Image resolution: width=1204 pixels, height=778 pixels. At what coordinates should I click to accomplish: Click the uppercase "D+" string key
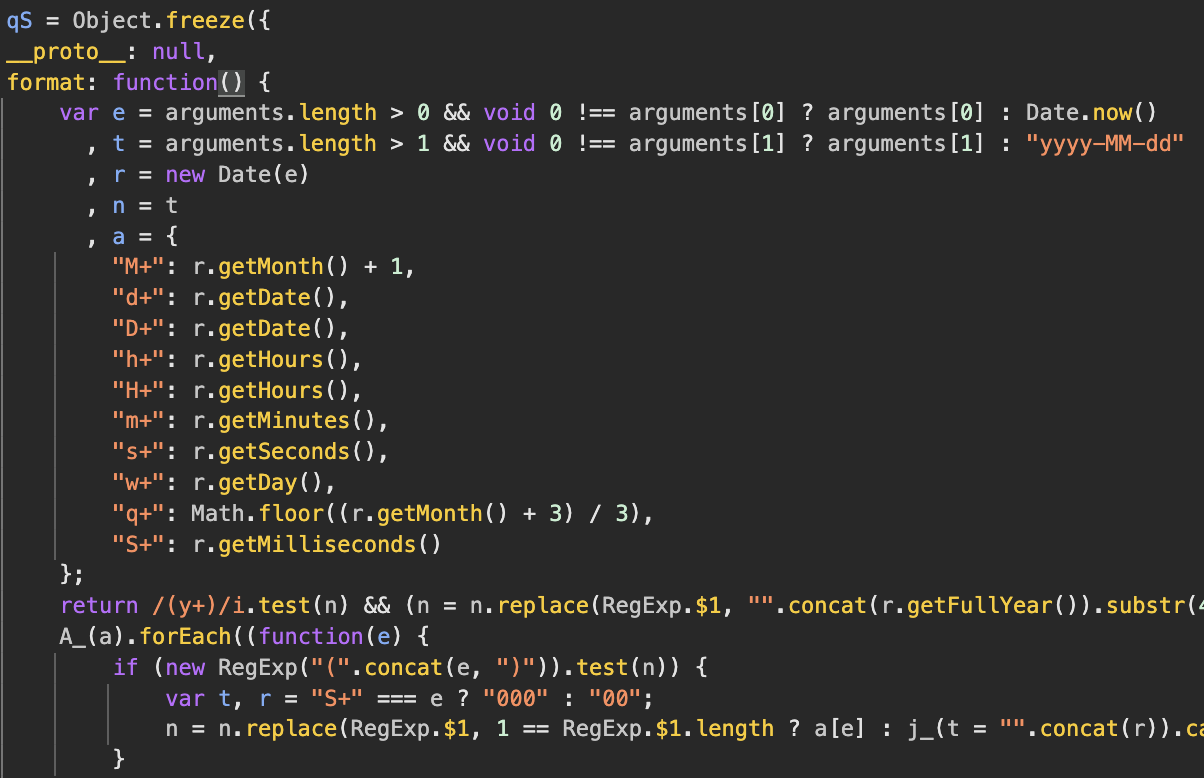tap(139, 329)
